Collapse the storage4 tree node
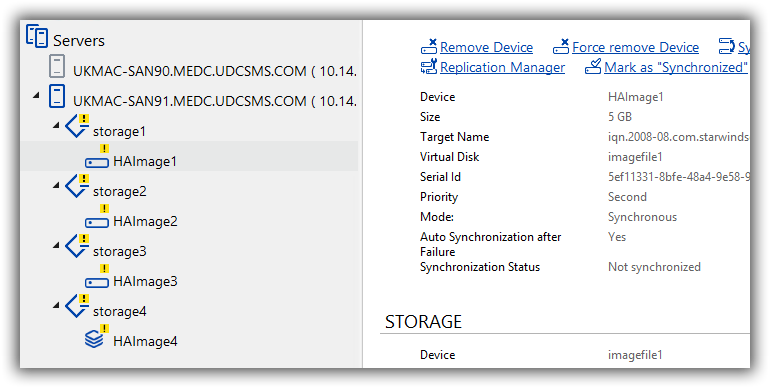770x388 pixels. (56, 305)
